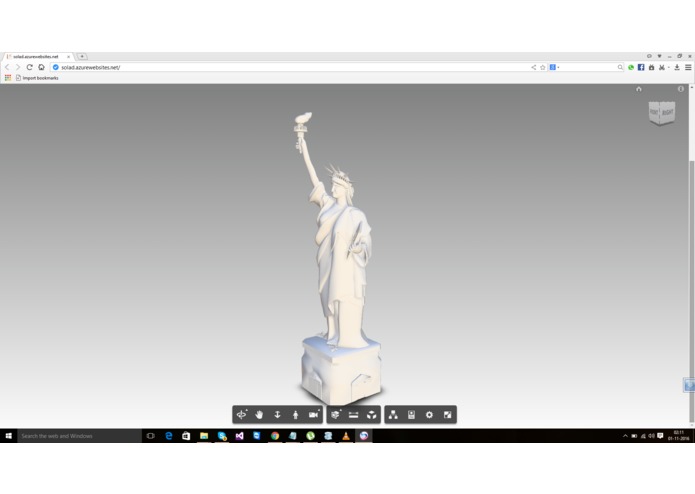Click the magnifier search icon
The height and width of the screenshot is (494, 695).
(620, 67)
